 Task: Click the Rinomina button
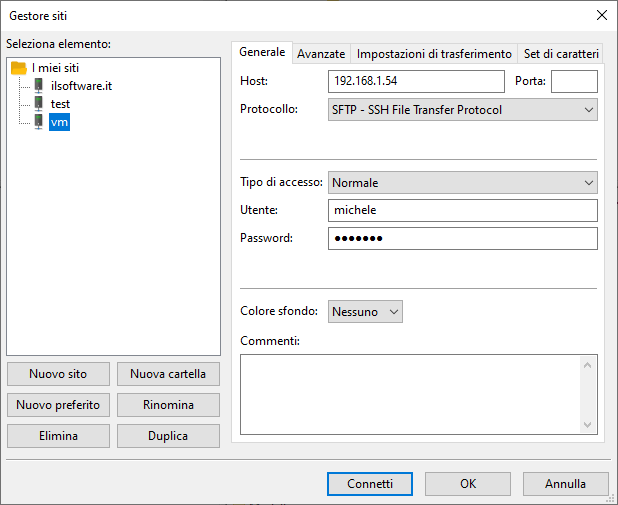click(x=168, y=405)
